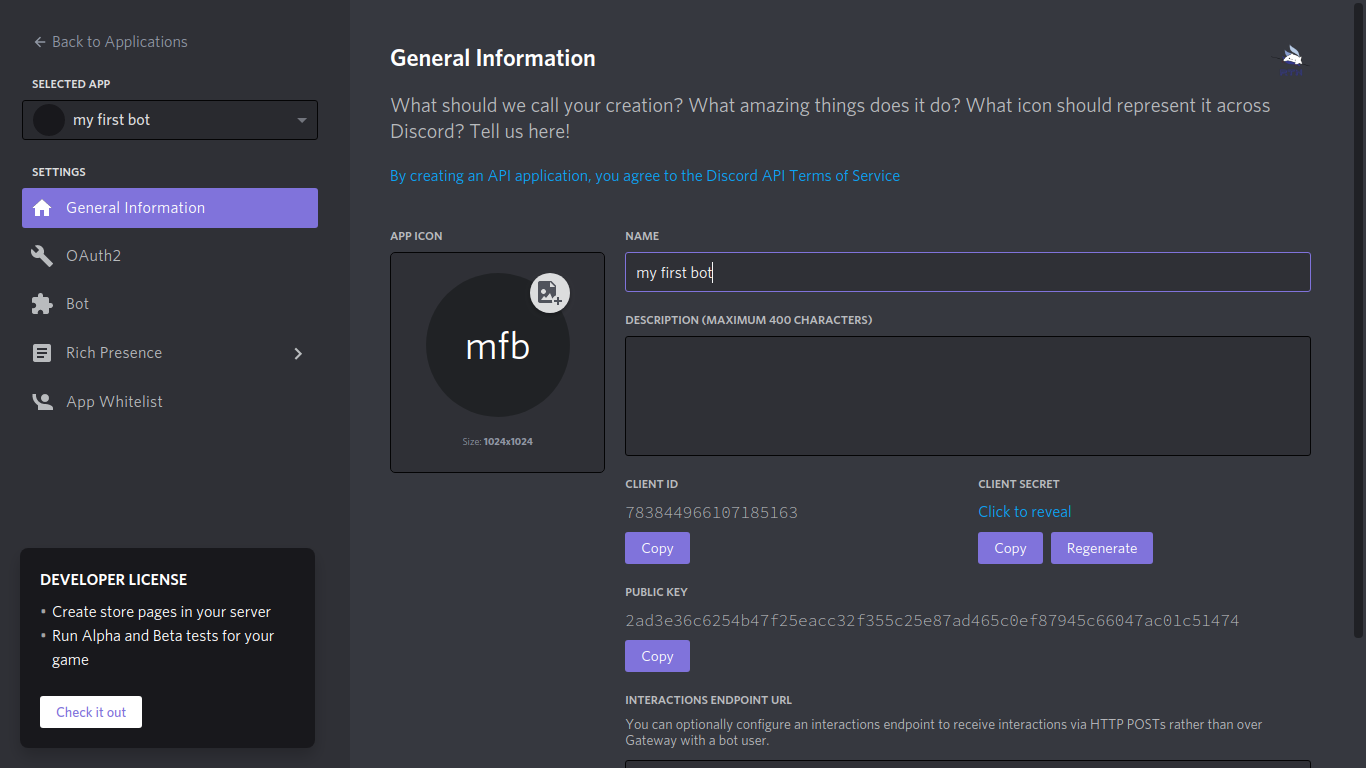Open the General Information settings page
Viewport: 1366px width, 768px height.
click(x=170, y=208)
